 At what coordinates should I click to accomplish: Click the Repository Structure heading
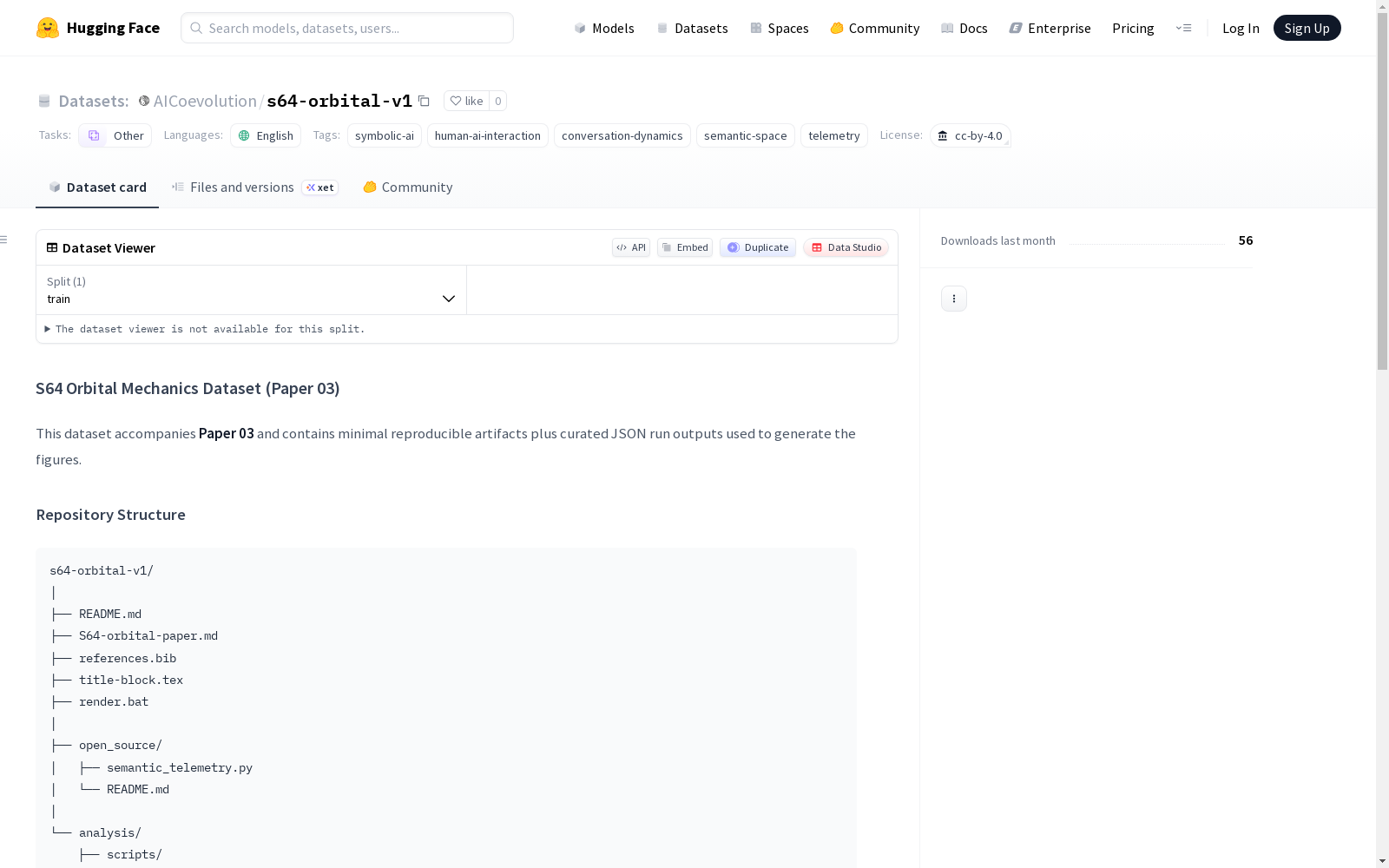point(110,515)
